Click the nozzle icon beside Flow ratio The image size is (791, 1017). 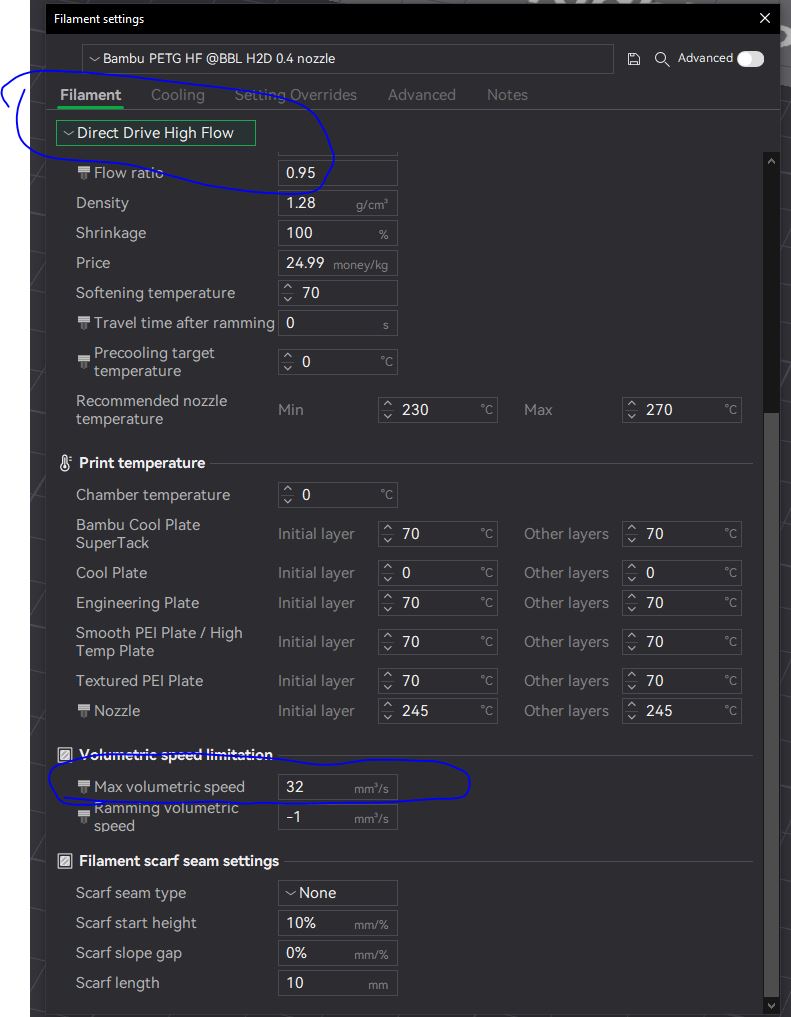(84, 173)
